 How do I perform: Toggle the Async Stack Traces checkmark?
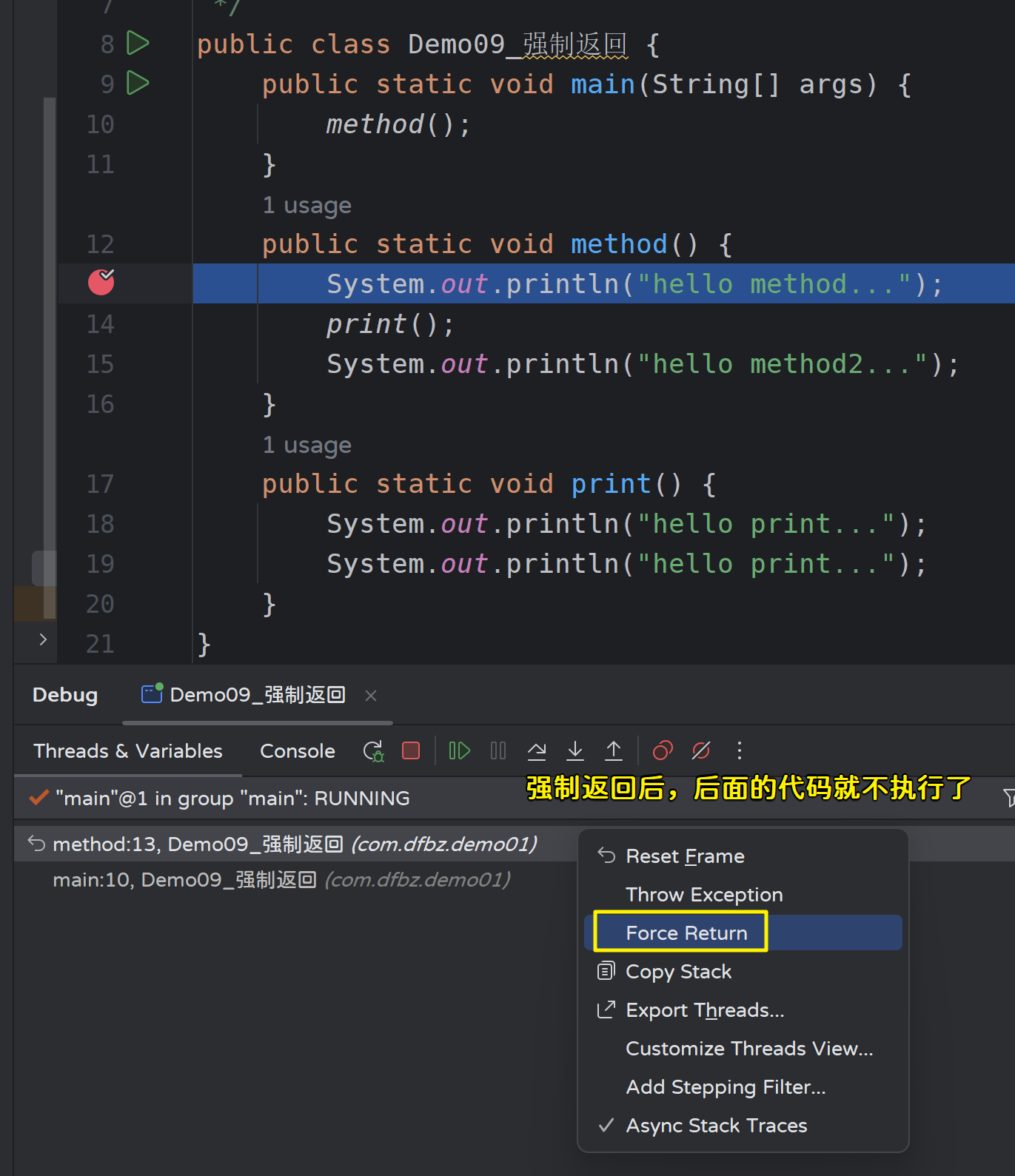pyautogui.click(x=743, y=1126)
